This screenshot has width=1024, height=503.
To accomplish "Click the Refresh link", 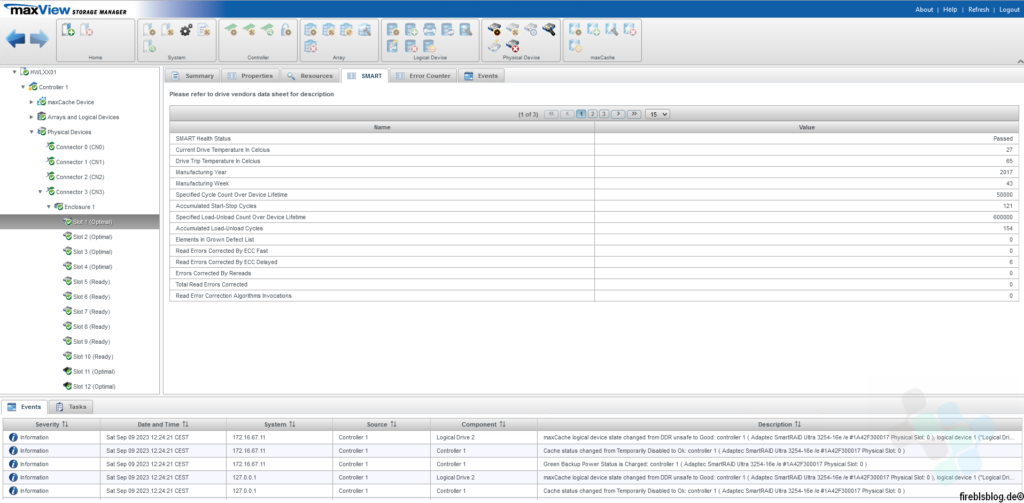I will (978, 10).
